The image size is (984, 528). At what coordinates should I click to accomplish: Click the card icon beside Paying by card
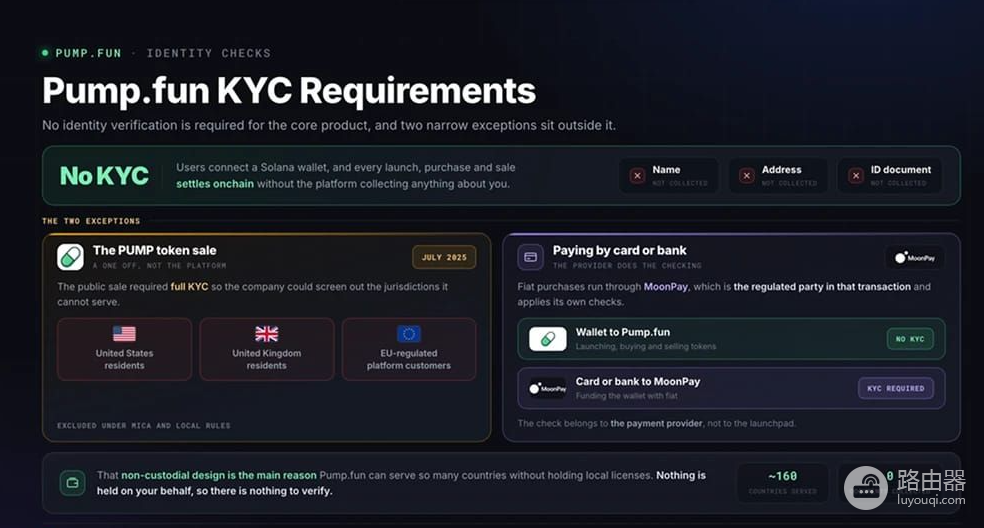point(530,257)
